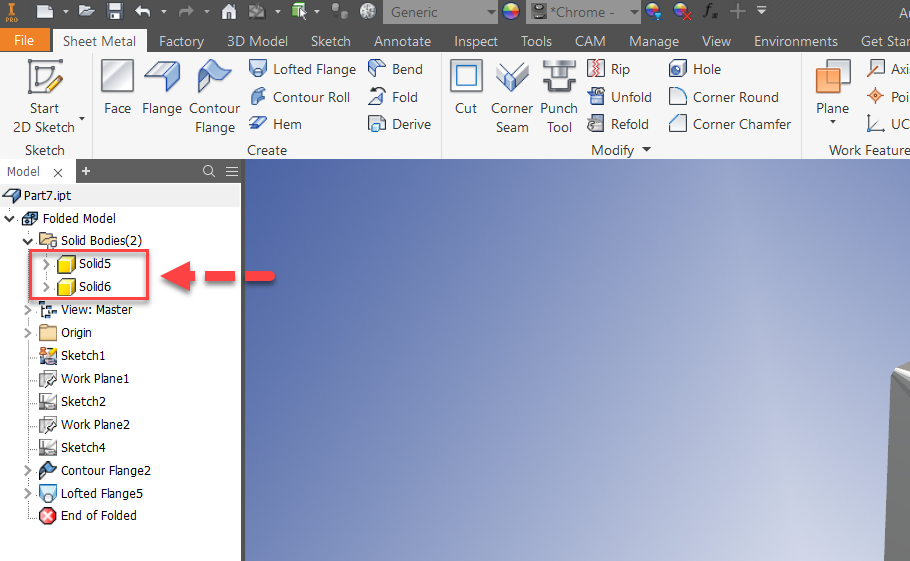910x561 pixels.
Task: Expand the Contour Flange2 feature
Action: tap(28, 470)
